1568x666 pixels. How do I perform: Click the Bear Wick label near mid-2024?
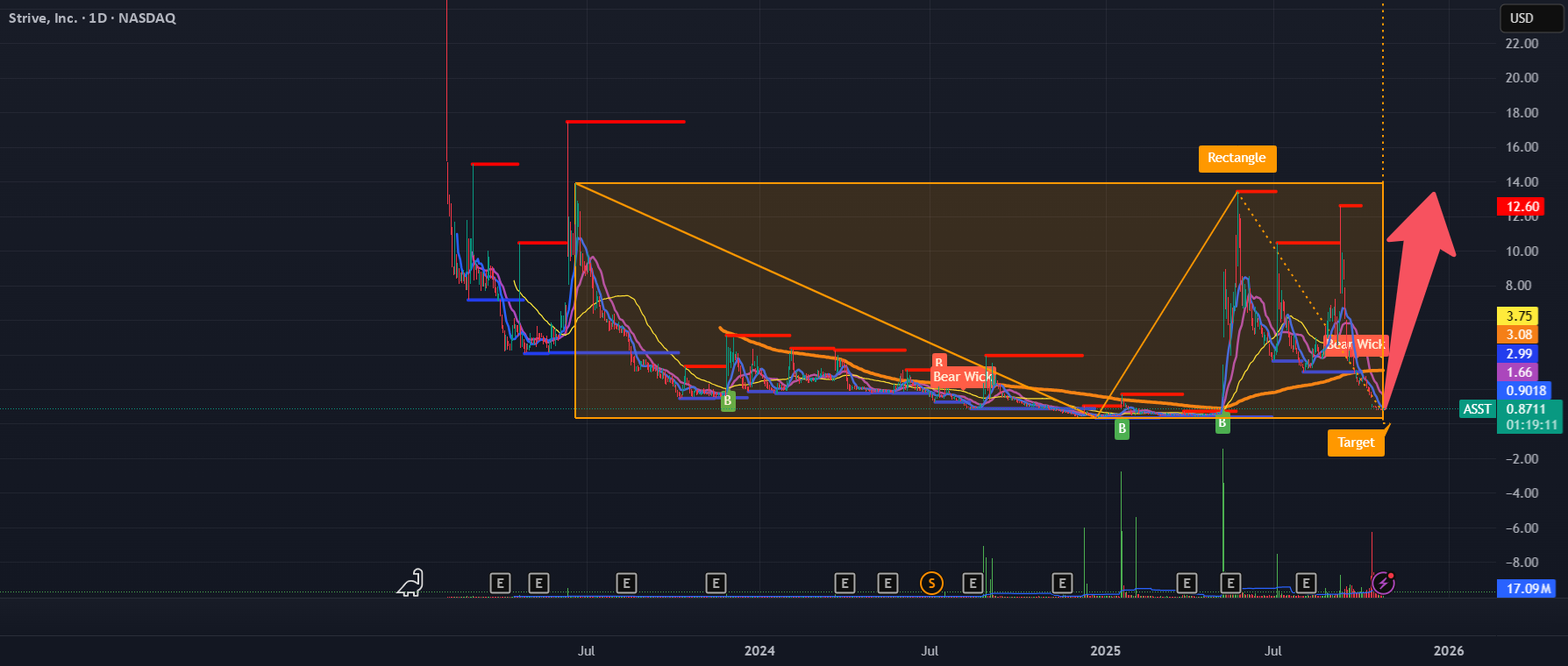pos(963,377)
